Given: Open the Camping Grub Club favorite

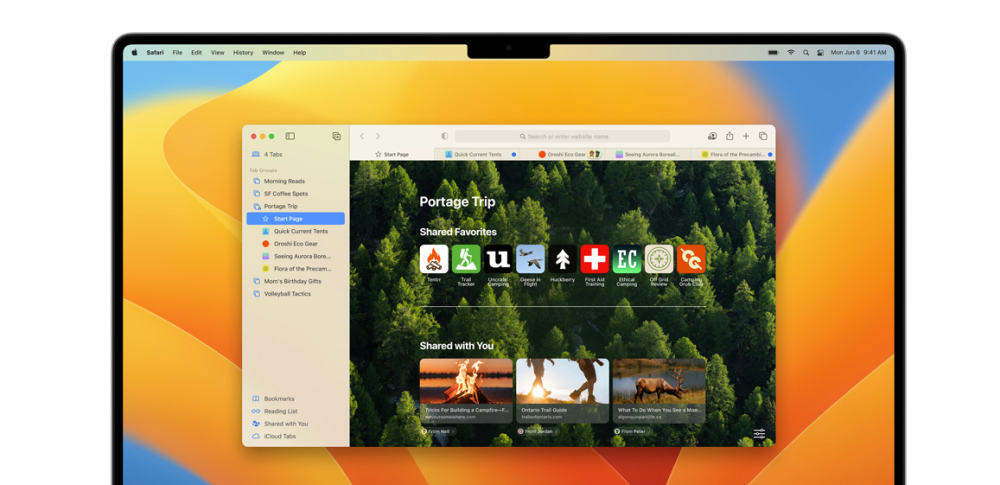Looking at the screenshot, I should 691,259.
